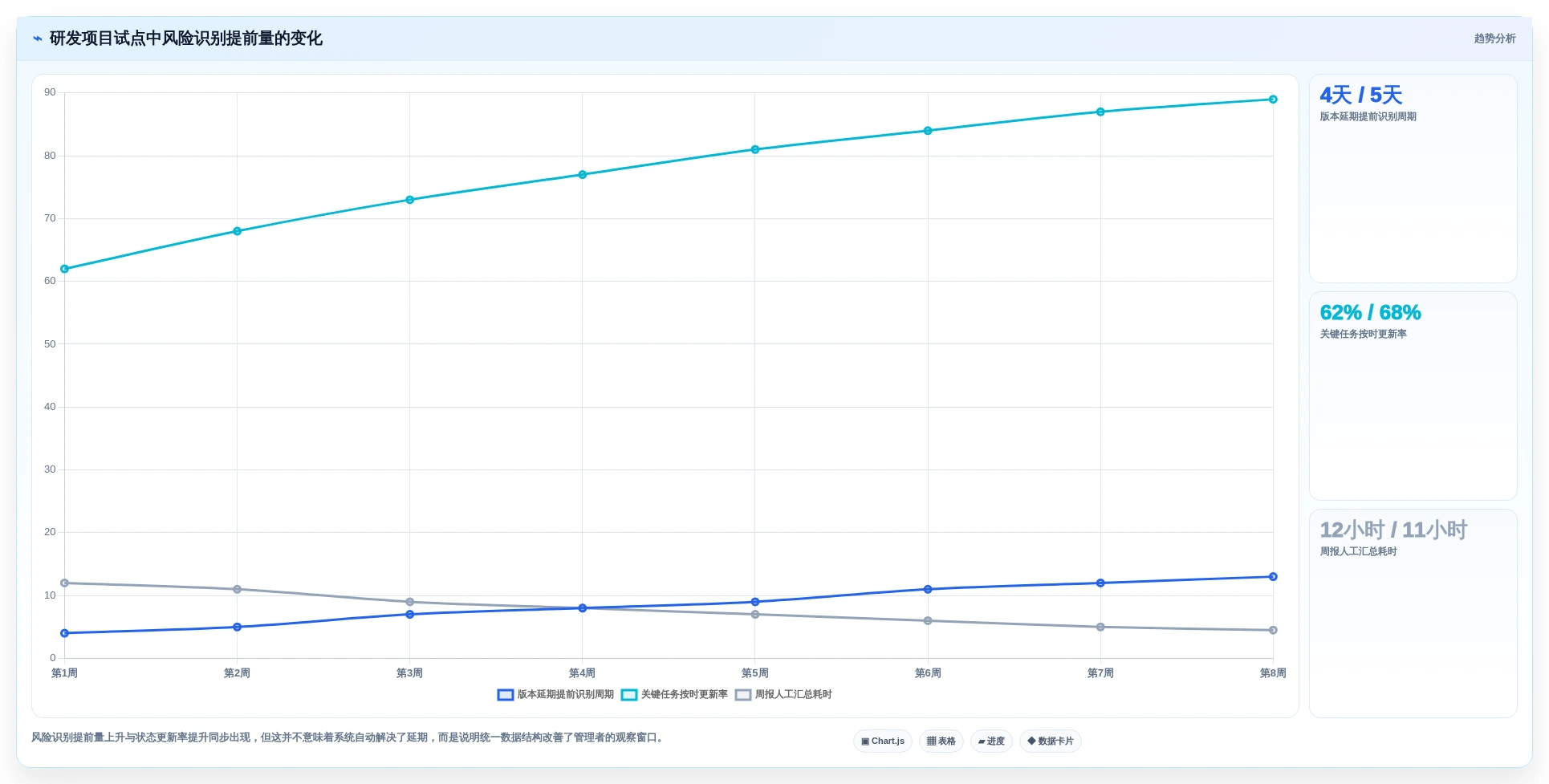Click the lightning icon beside the chart title

tap(38, 39)
